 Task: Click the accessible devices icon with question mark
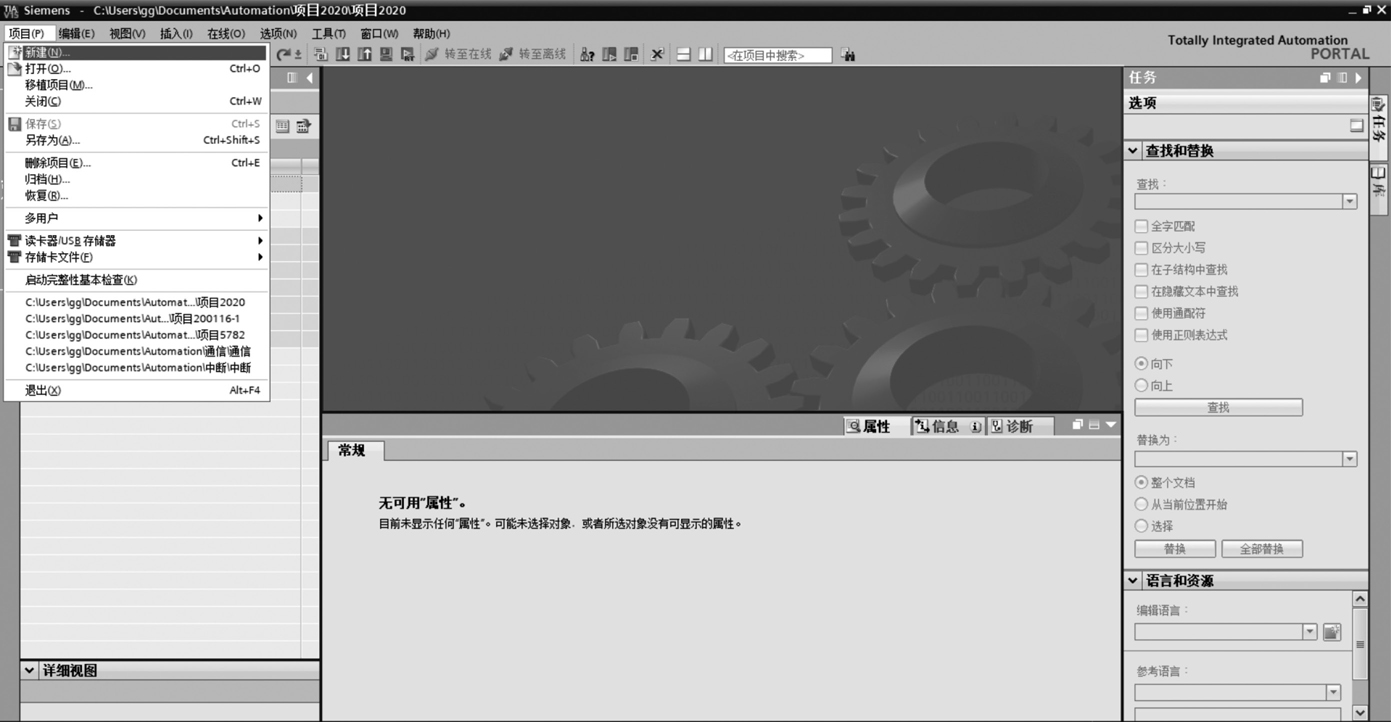click(587, 54)
